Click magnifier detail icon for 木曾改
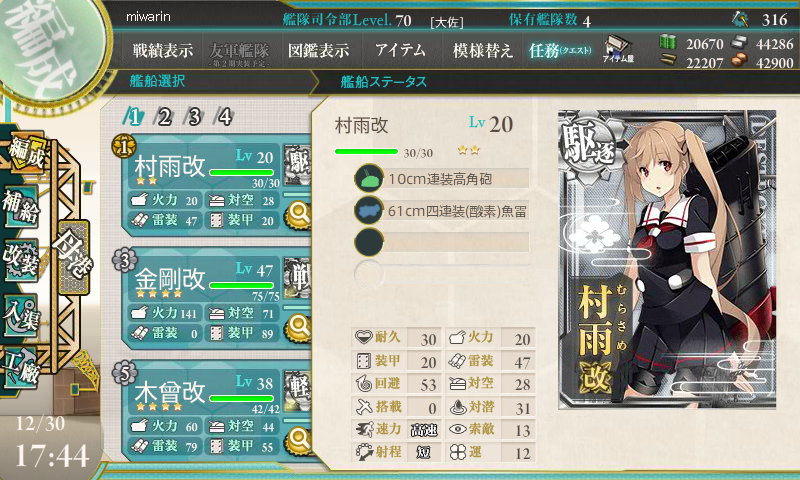This screenshot has width=800, height=480. pos(298,440)
